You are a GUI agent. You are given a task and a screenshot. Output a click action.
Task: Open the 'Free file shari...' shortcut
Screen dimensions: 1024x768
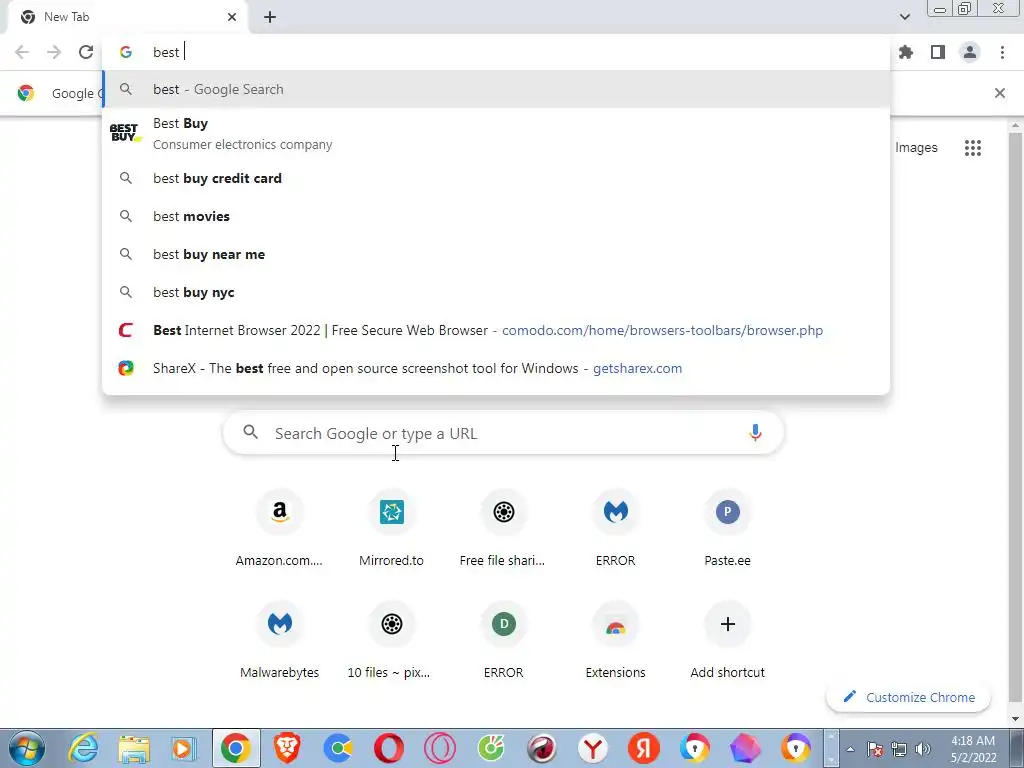pyautogui.click(x=503, y=530)
